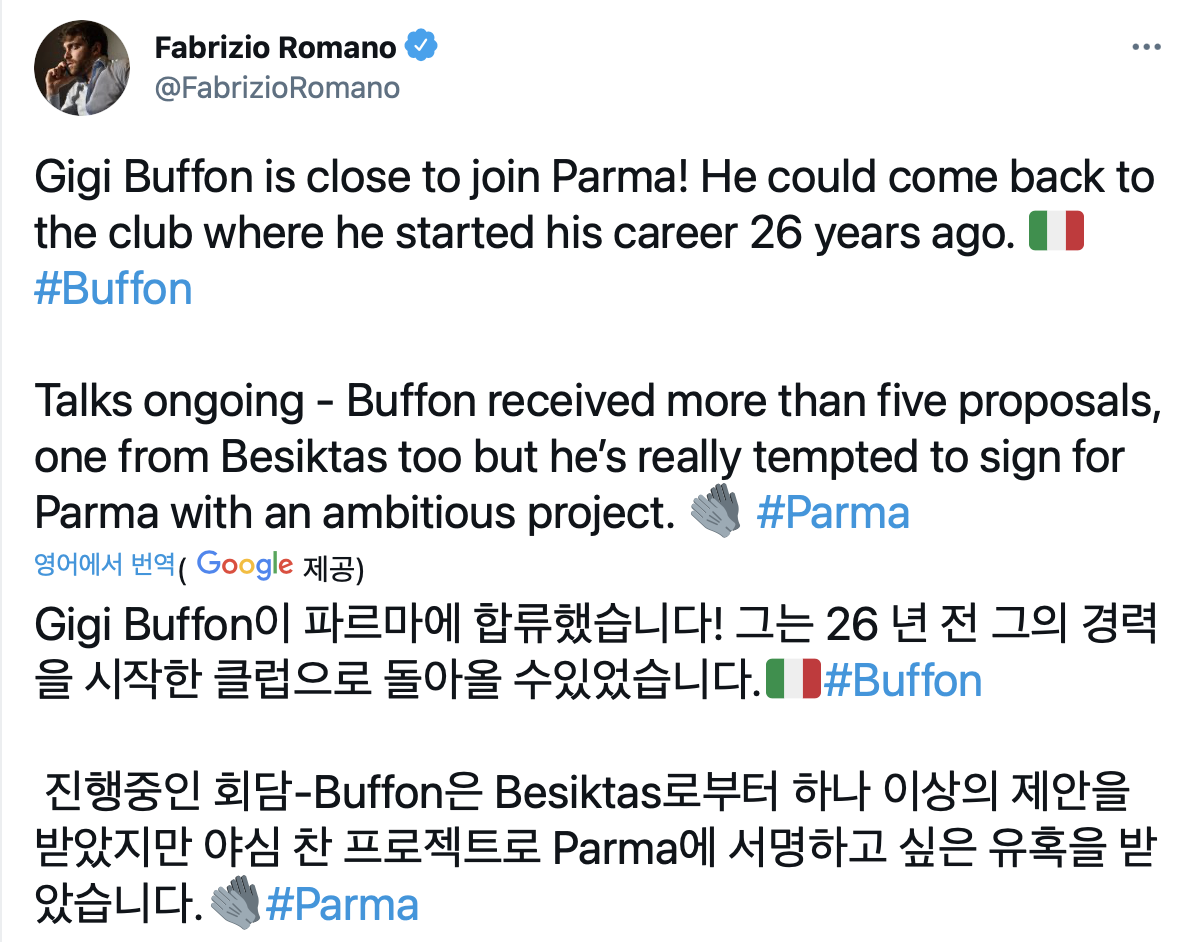Click the gloves emoji in the Korean translation

[x=236, y=904]
